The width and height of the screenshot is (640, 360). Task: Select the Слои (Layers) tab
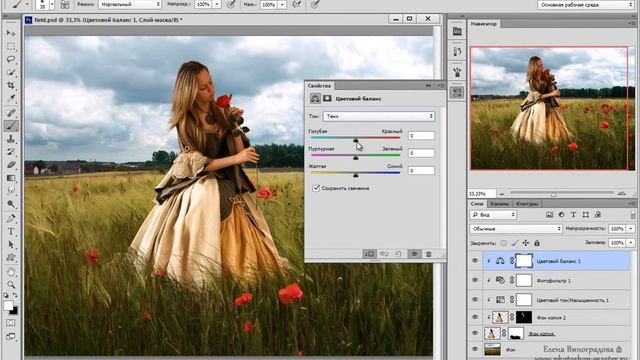point(477,204)
